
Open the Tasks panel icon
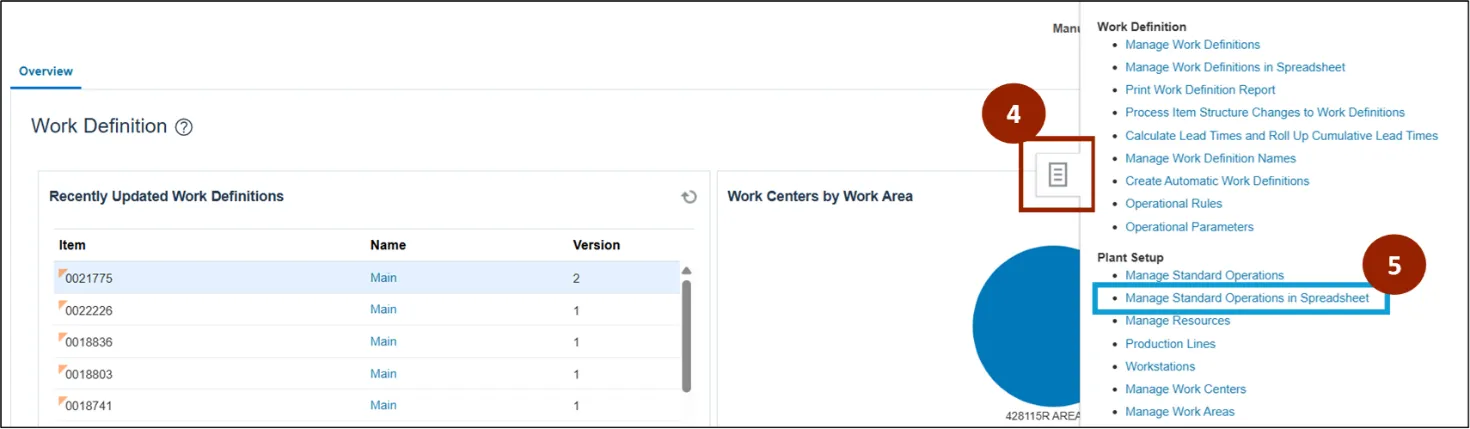point(1057,175)
